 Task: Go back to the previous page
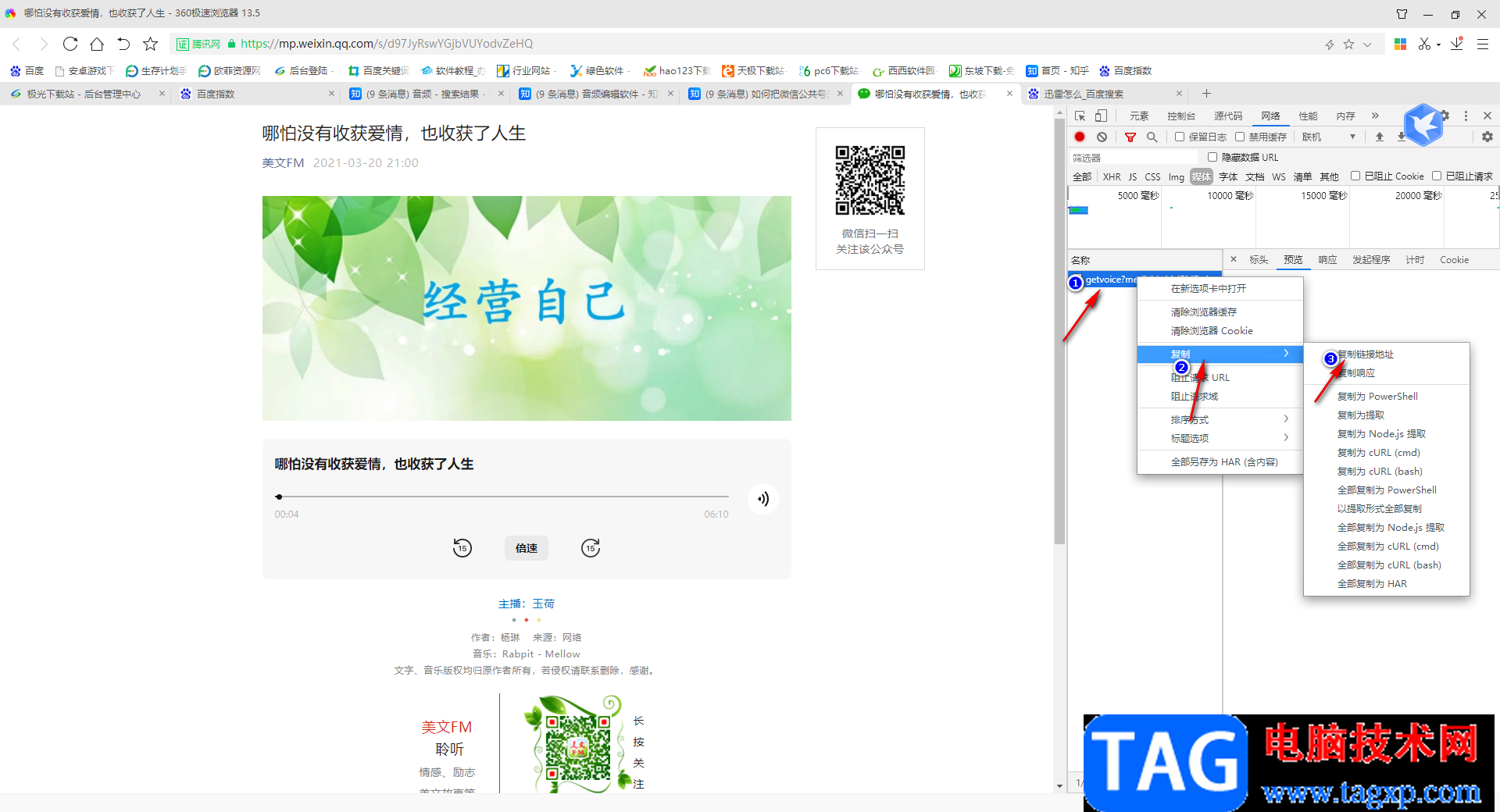point(17,44)
